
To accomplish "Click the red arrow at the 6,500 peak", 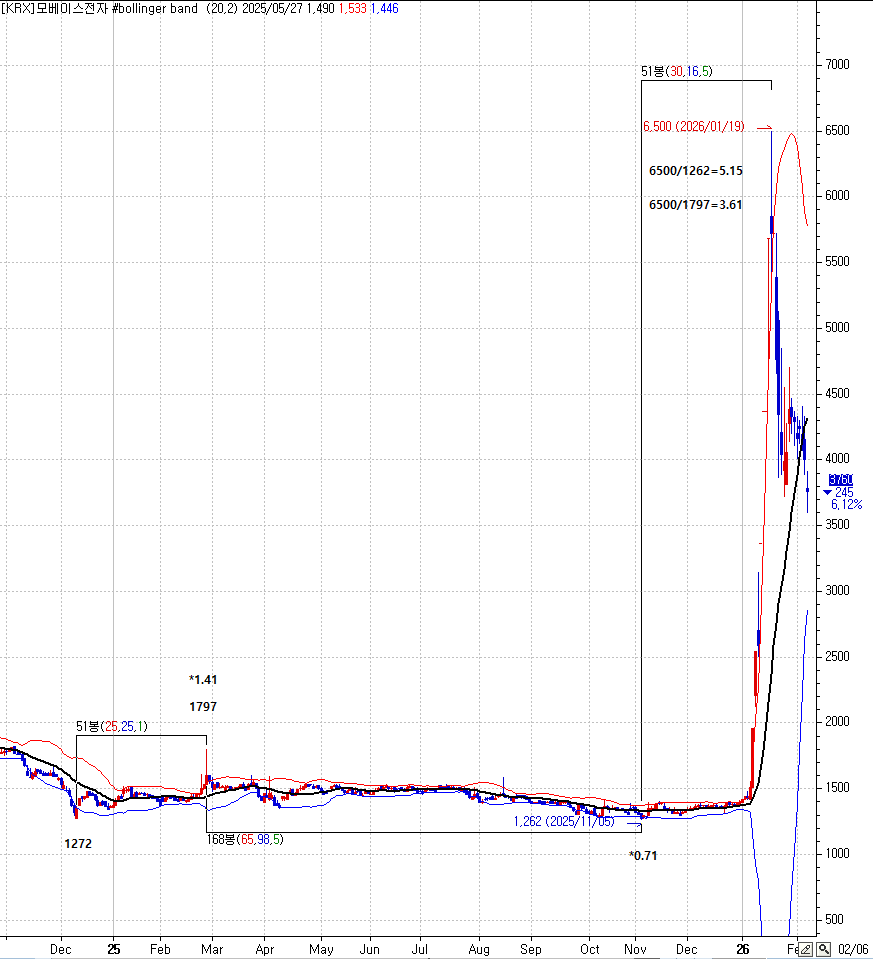I will 764,128.
